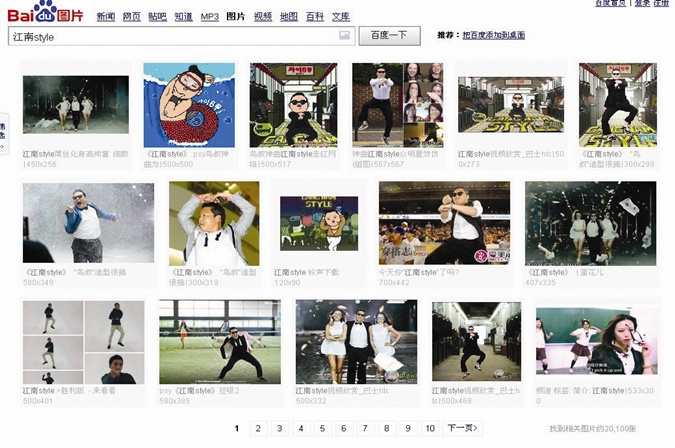Open the 巴士htc stable video thumbnail, first row

point(511,105)
